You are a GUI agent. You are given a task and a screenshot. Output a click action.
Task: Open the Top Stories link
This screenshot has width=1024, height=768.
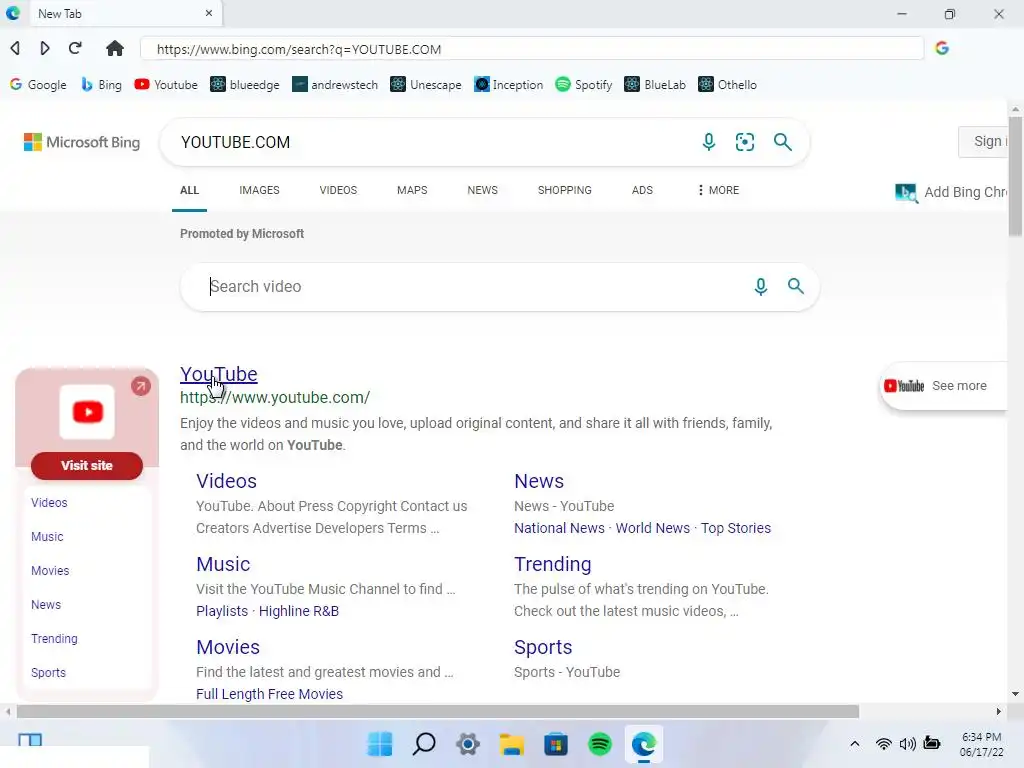click(x=736, y=528)
